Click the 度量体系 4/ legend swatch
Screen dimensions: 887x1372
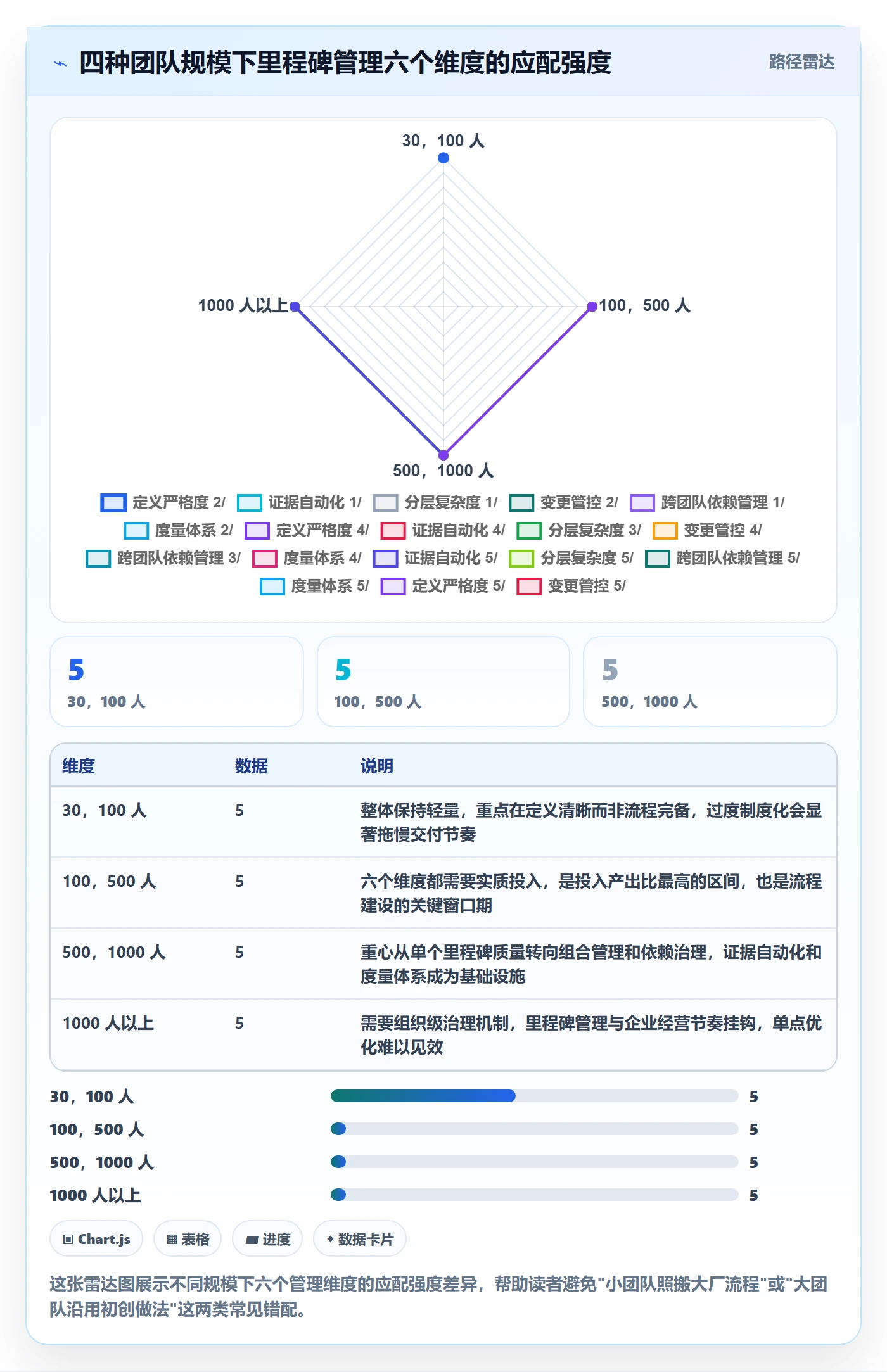tap(265, 558)
